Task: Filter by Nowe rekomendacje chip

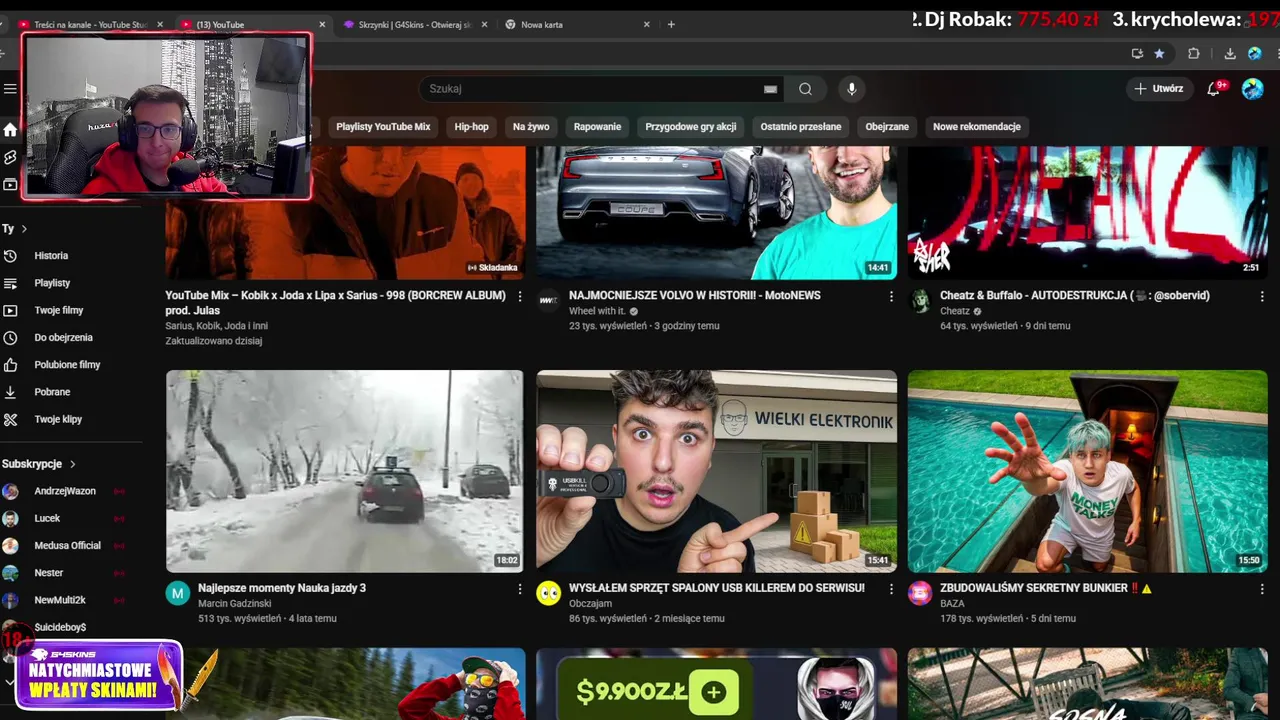Action: pyautogui.click(x=977, y=127)
